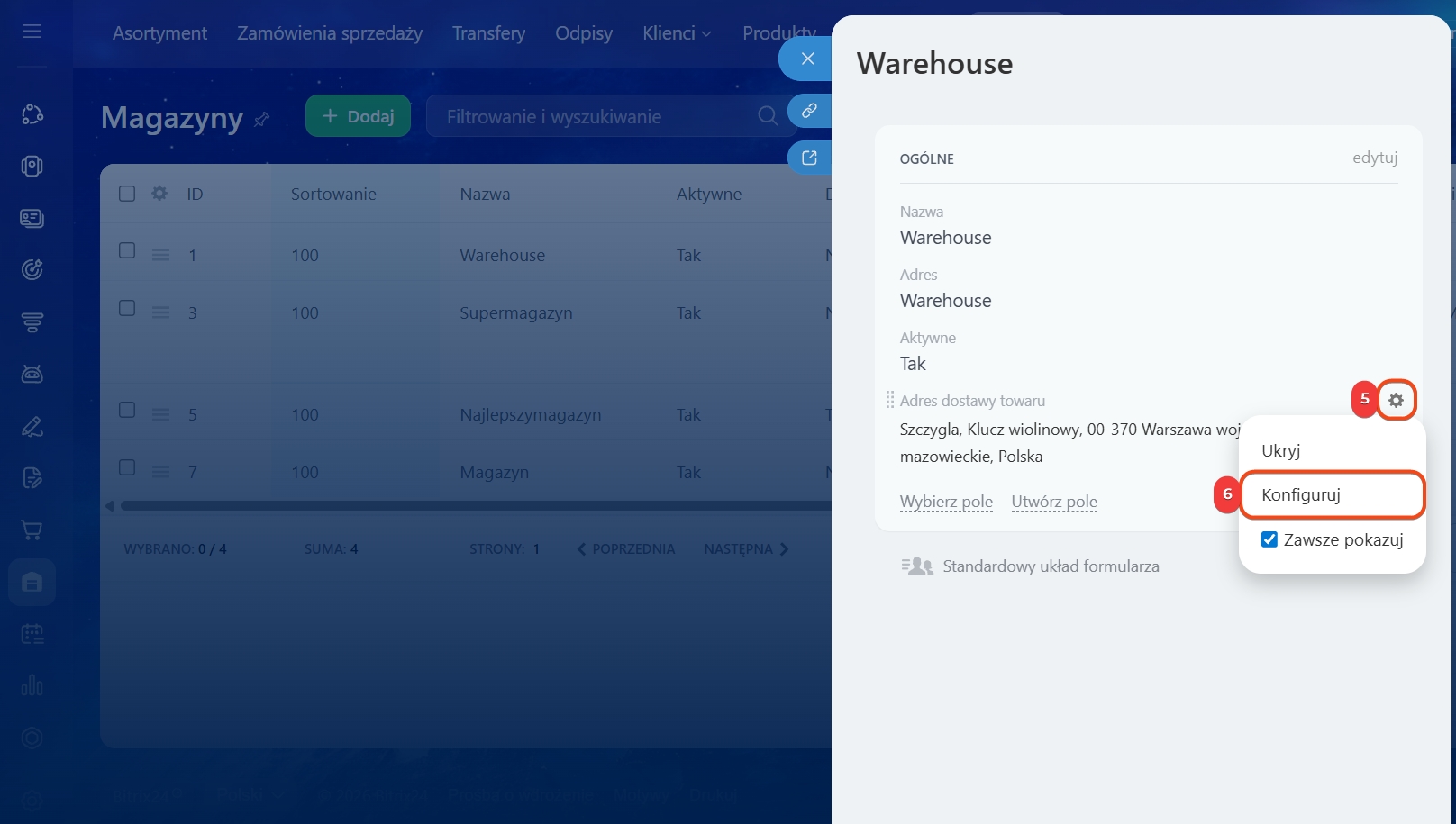
Task: Click the shopping cart sidebar icon
Action: 32,530
